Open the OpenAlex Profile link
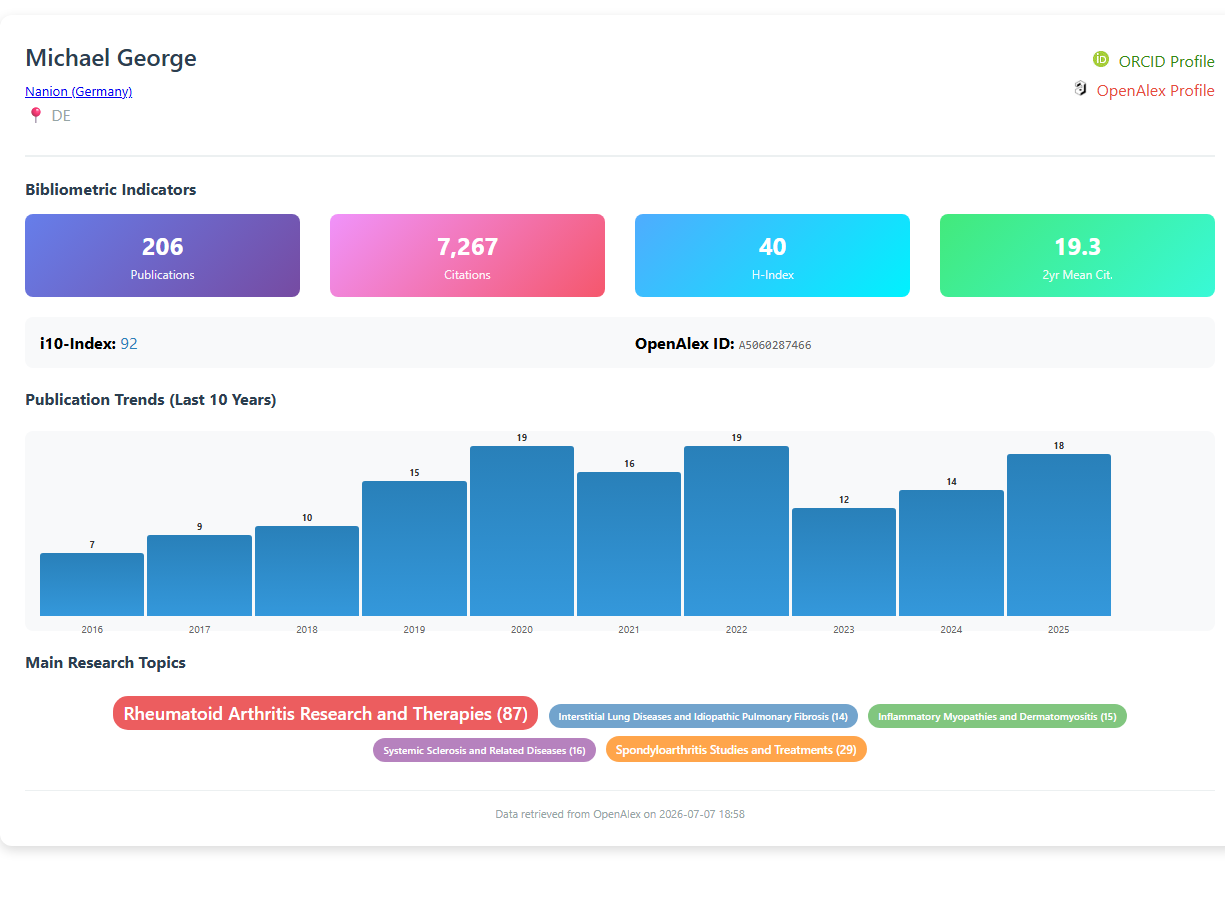This screenshot has height=904, width=1225. pyautogui.click(x=1155, y=90)
